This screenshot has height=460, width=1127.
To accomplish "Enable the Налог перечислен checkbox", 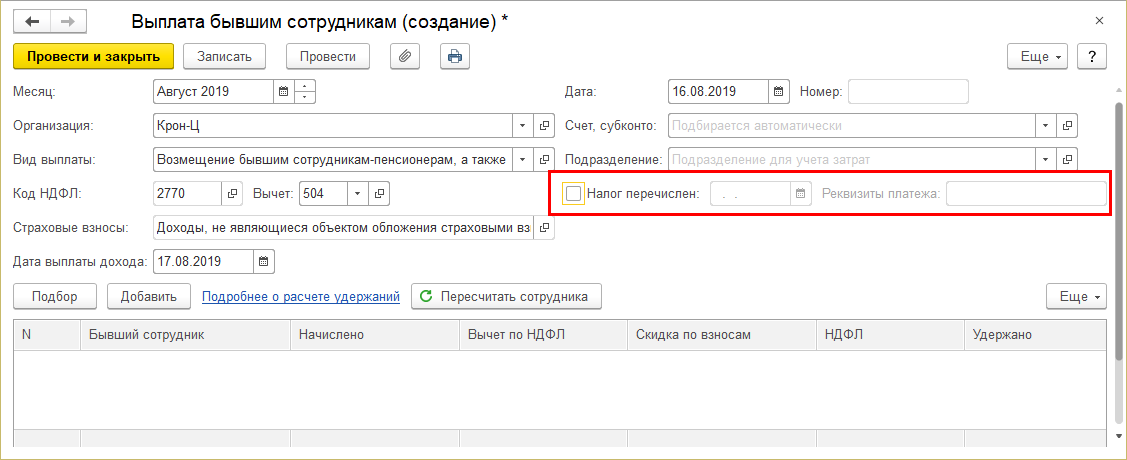I will (573, 194).
